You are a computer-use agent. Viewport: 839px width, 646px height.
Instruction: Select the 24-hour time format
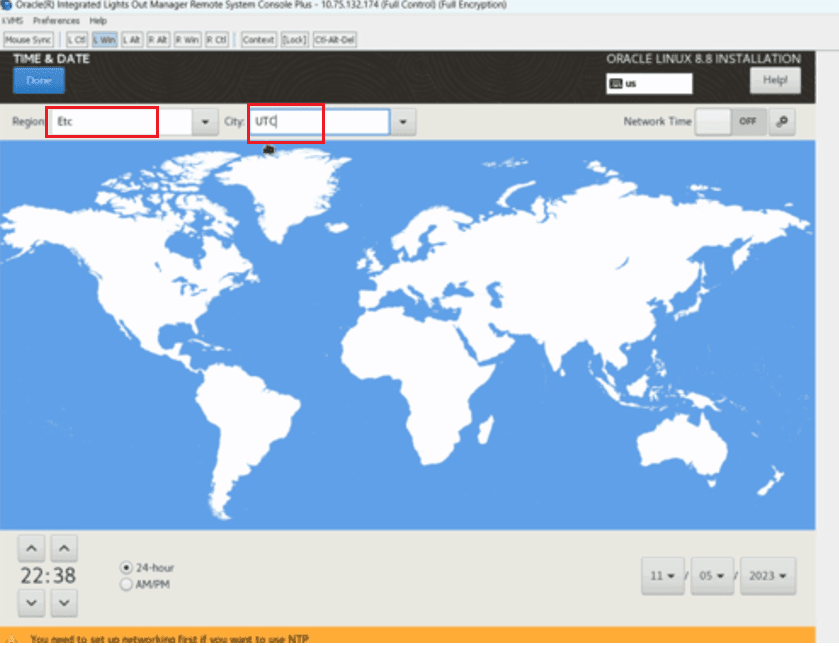(126, 567)
